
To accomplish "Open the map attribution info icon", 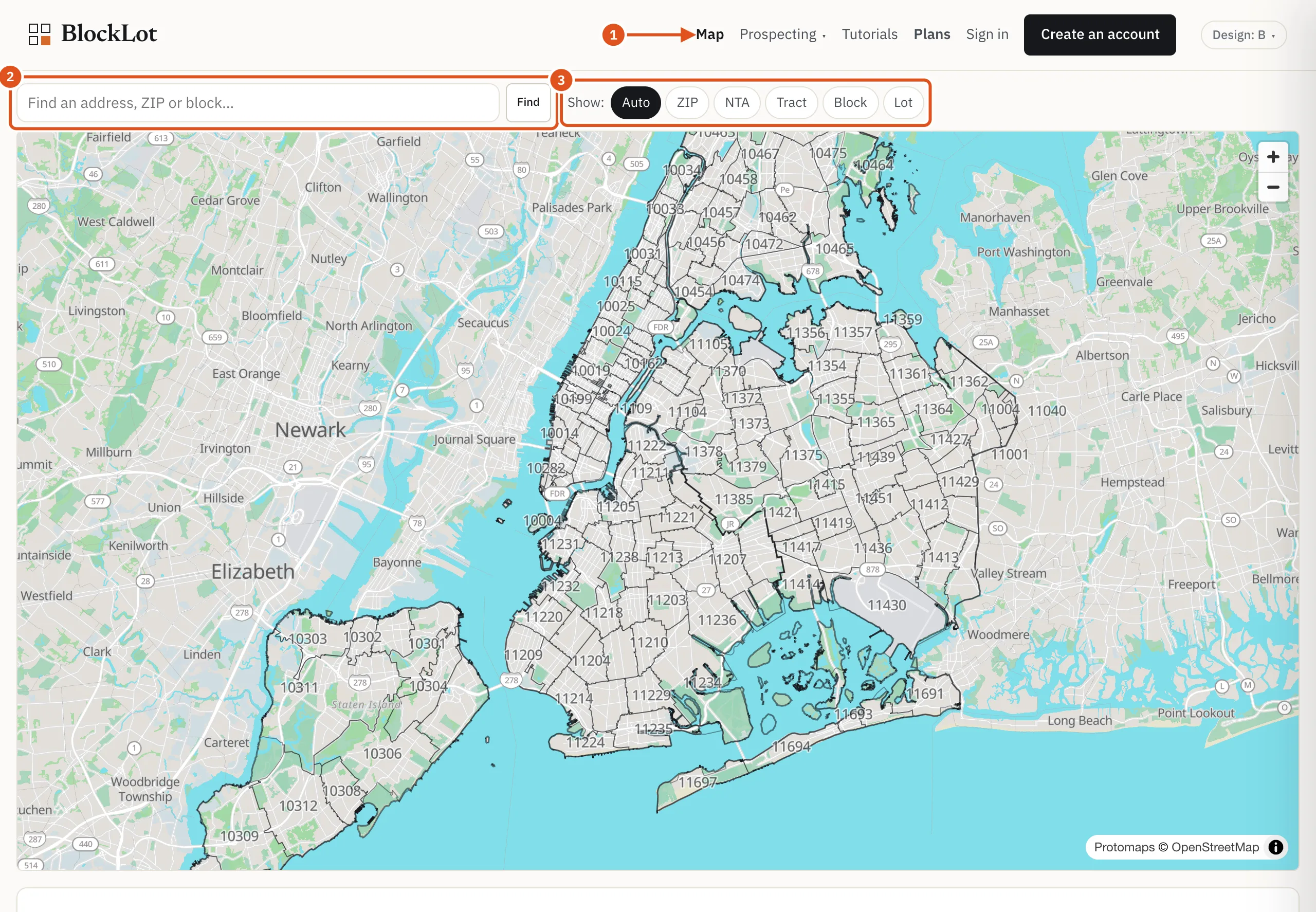I will [x=1275, y=847].
